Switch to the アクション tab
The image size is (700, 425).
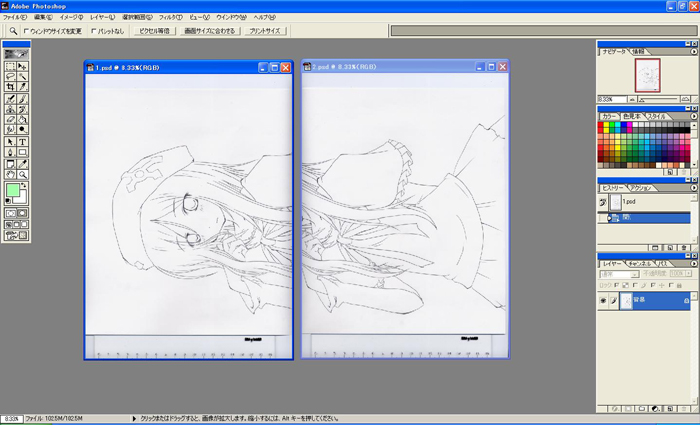[641, 188]
